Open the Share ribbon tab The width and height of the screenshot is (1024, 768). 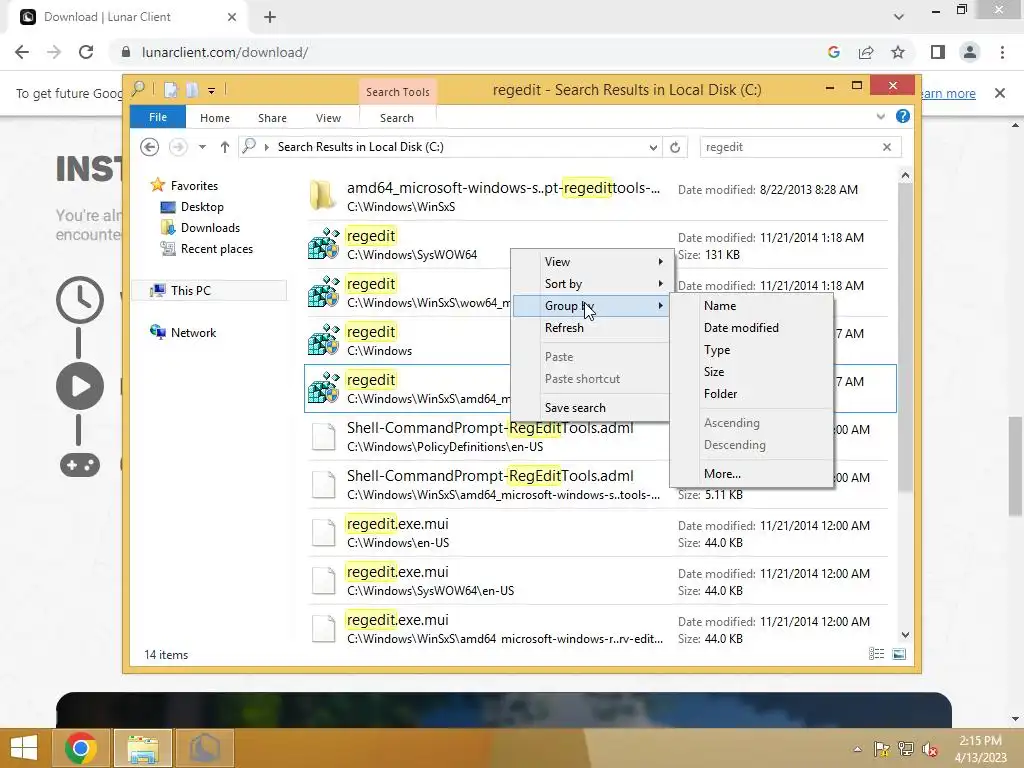[x=272, y=118]
